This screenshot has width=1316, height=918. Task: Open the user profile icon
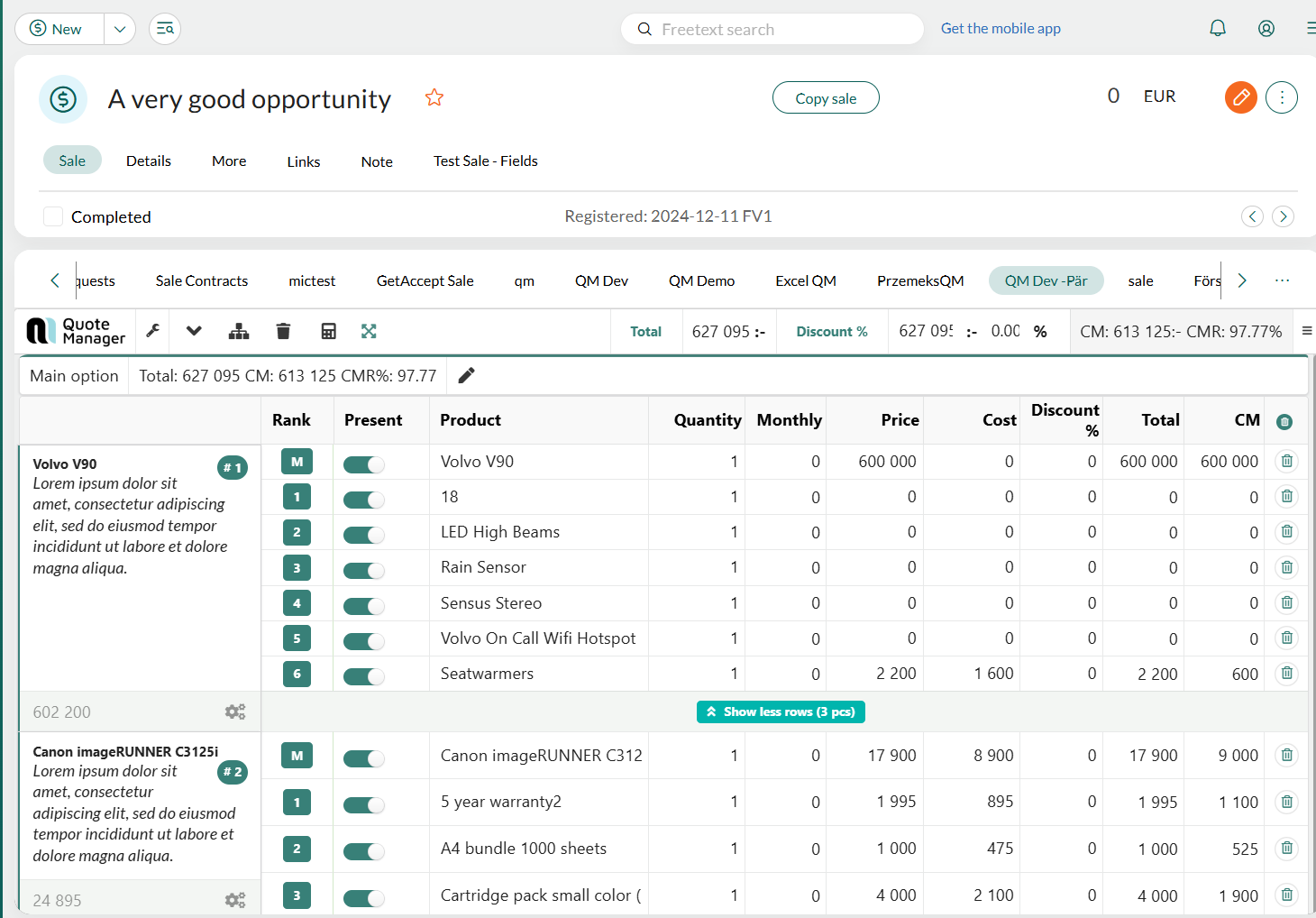(x=1266, y=29)
